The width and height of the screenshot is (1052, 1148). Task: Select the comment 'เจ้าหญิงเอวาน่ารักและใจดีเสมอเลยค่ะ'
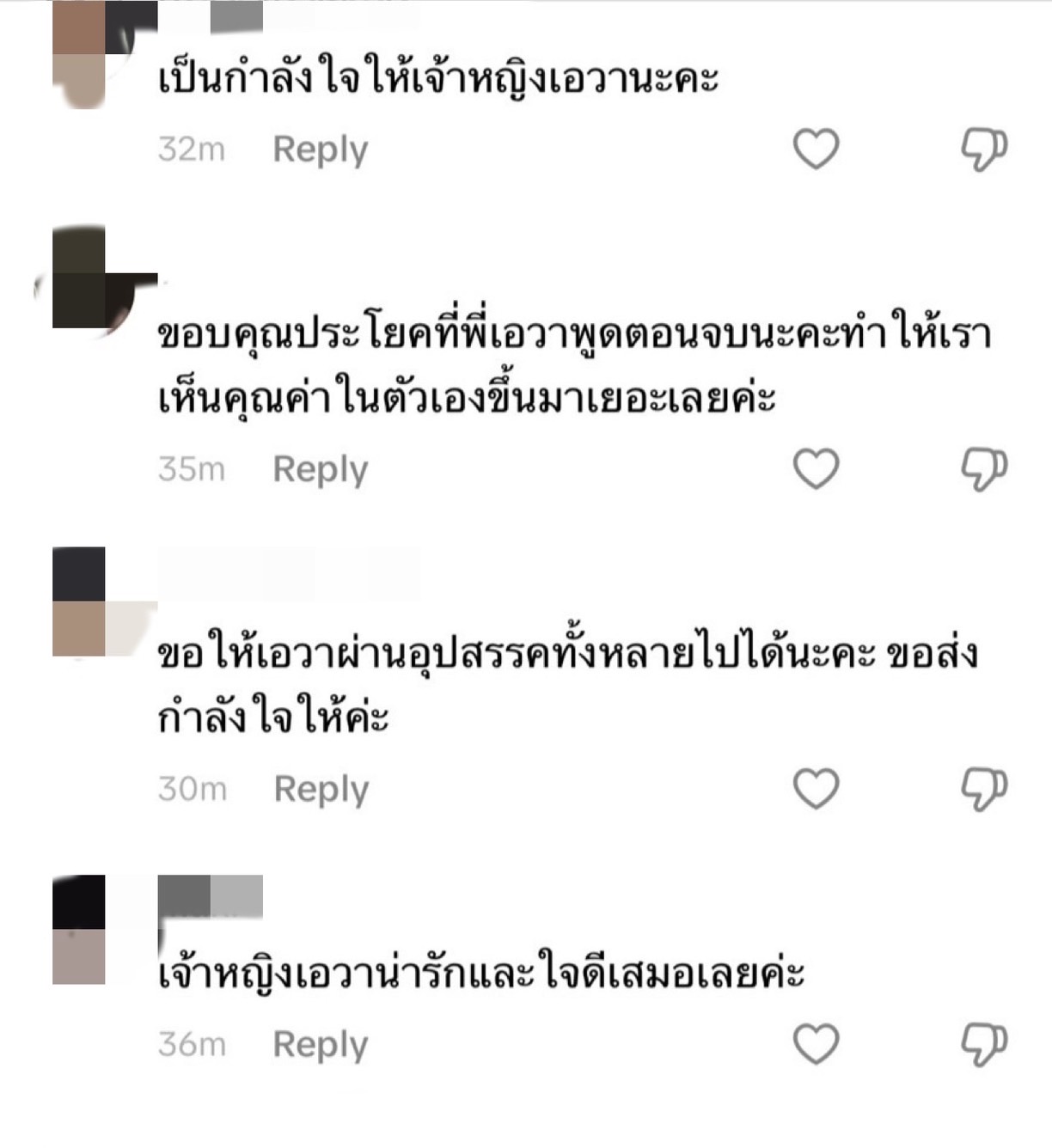pyautogui.click(x=481, y=974)
